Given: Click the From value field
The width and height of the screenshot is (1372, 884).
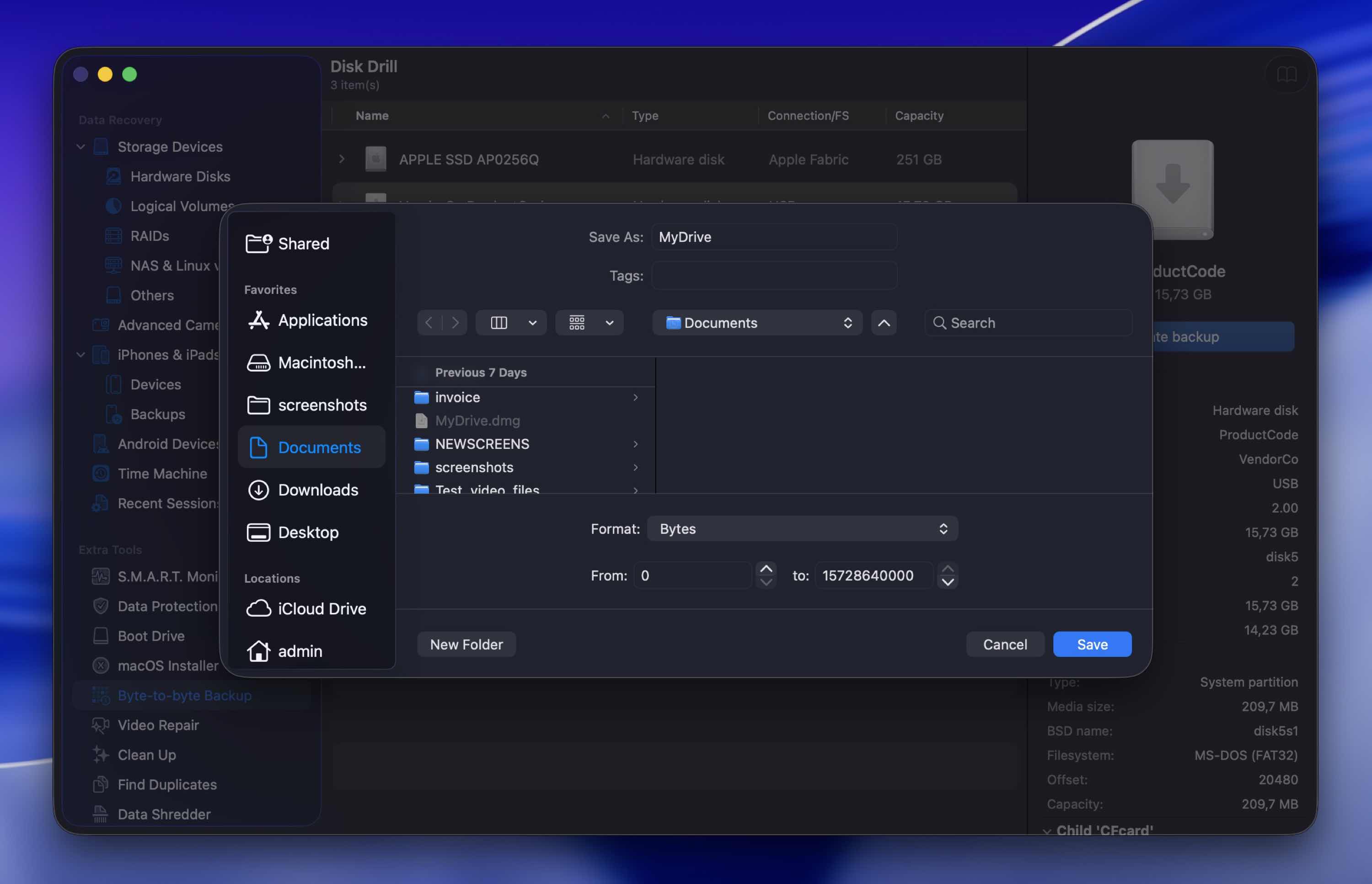Looking at the screenshot, I should coord(692,575).
